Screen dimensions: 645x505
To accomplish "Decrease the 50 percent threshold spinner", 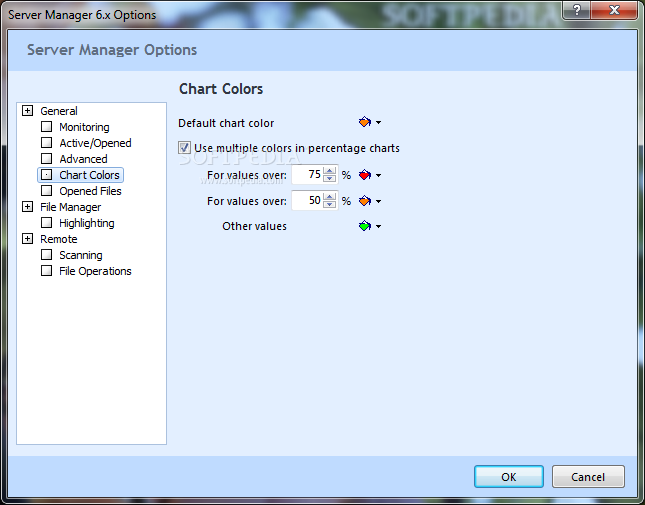I will click(x=329, y=204).
